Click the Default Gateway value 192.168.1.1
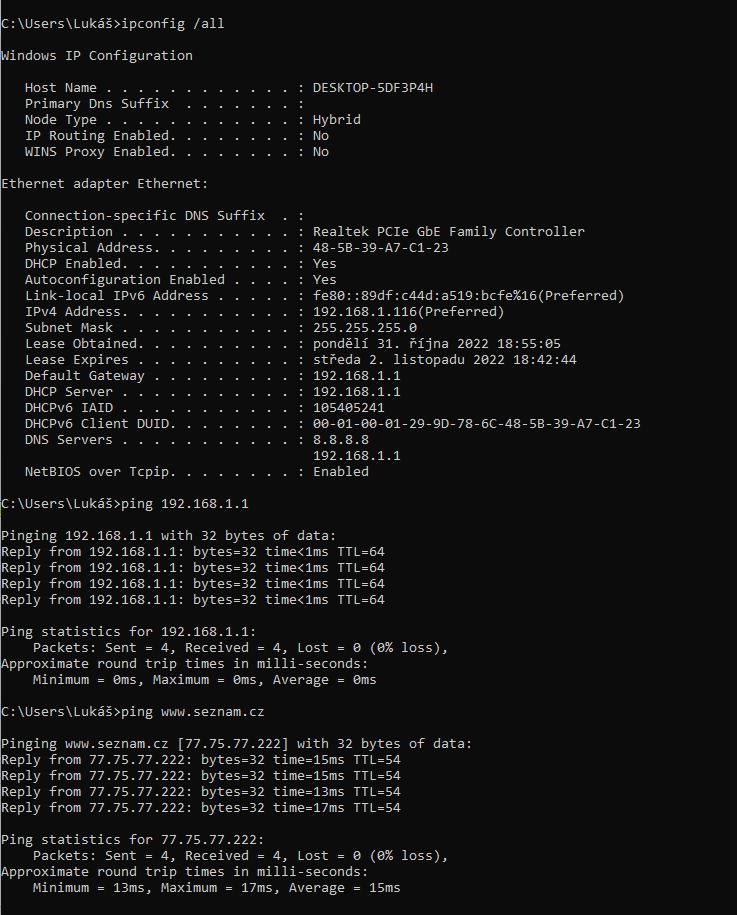Screen dimensions: 737x915 (x=356, y=376)
